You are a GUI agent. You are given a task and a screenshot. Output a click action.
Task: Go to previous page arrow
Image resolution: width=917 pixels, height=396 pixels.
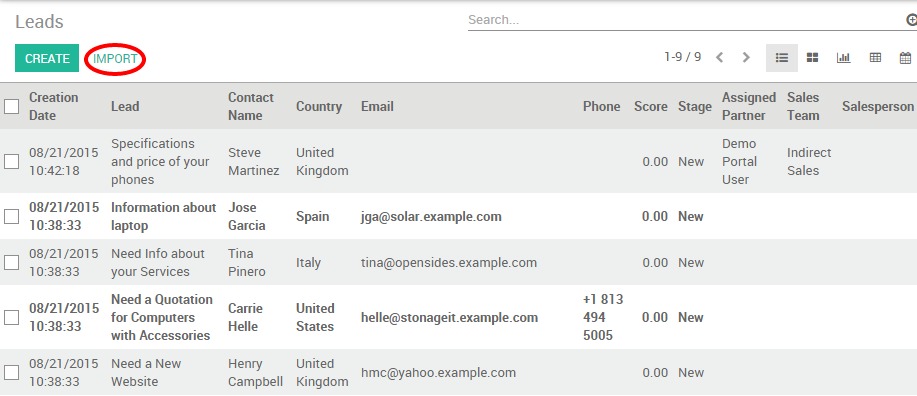(x=720, y=57)
